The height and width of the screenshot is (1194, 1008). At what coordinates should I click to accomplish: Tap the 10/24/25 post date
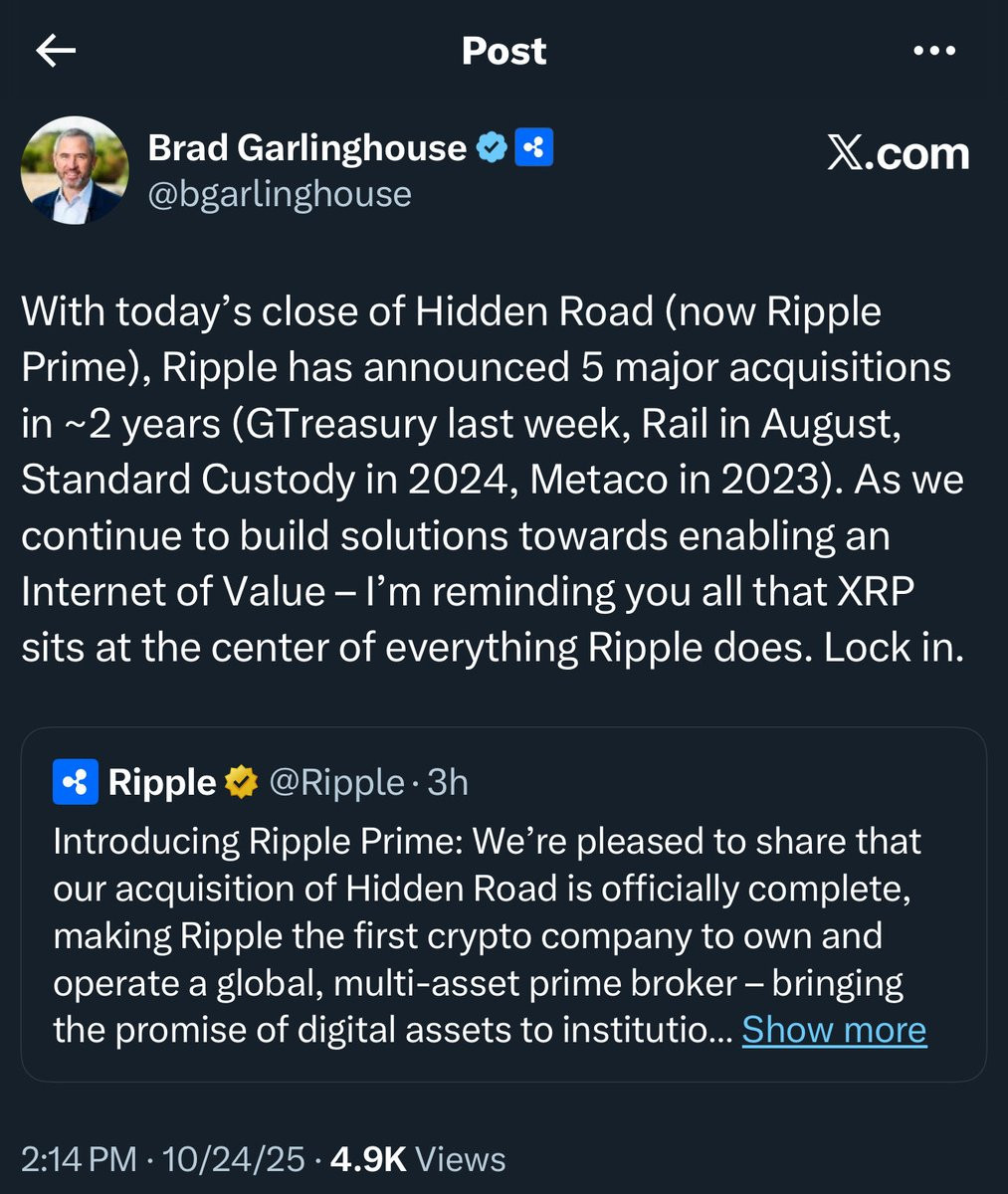pyautogui.click(x=233, y=1159)
